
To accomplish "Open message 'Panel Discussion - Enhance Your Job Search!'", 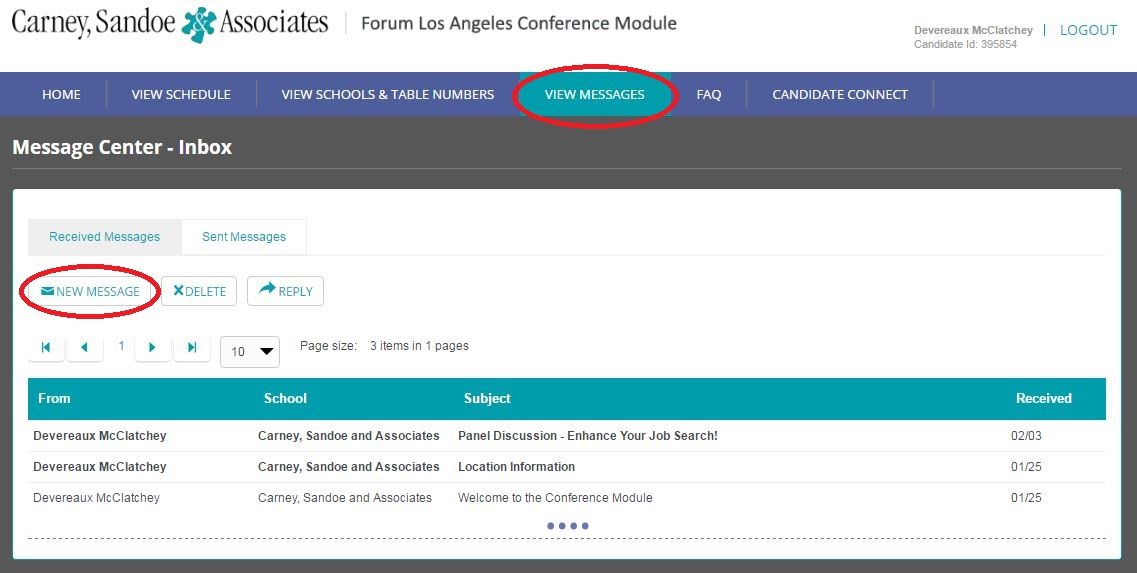I will click(x=588, y=436).
